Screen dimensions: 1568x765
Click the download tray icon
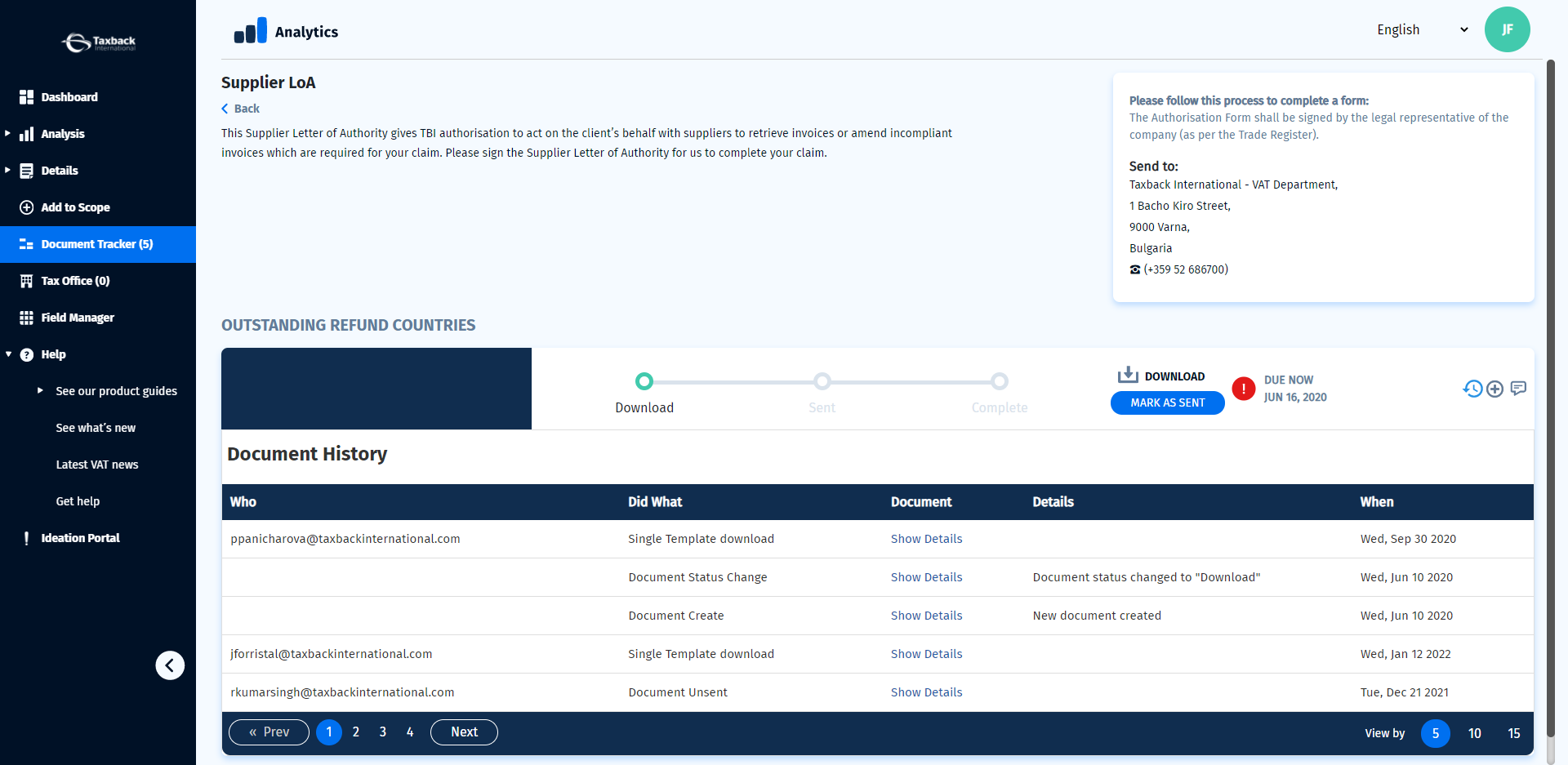(1128, 375)
